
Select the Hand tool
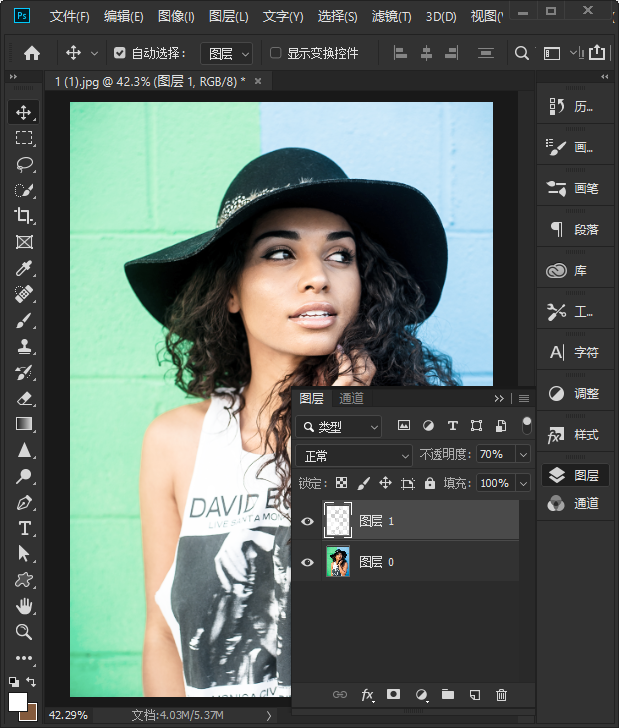point(24,606)
